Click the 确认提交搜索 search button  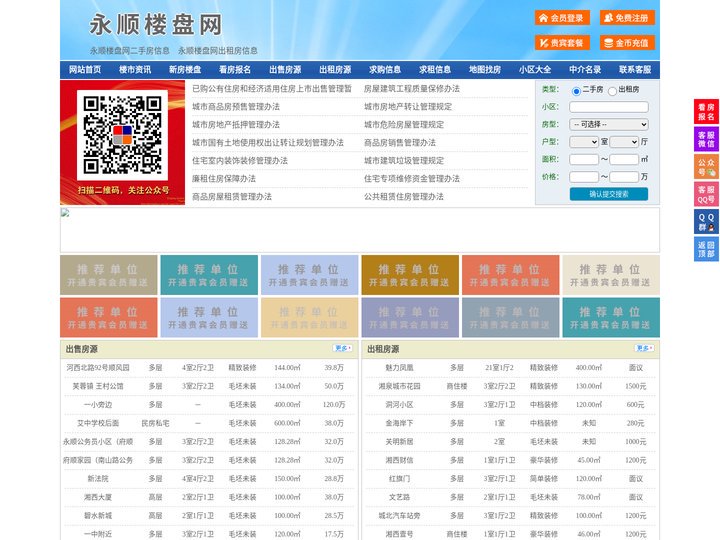(609, 194)
